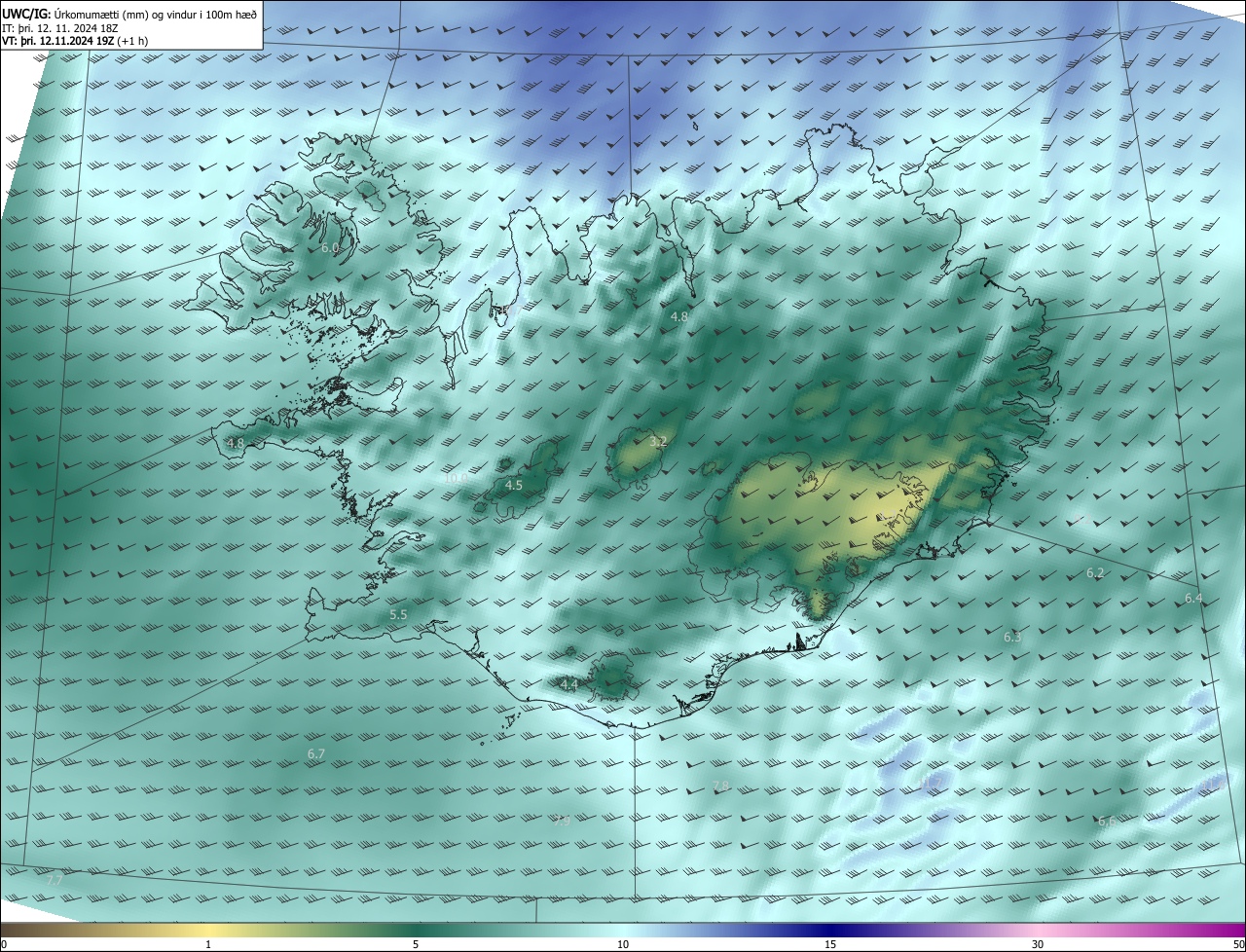Click the title "Úrkomumætti (mm) og vindur í 100m hæð"

[155, 14]
